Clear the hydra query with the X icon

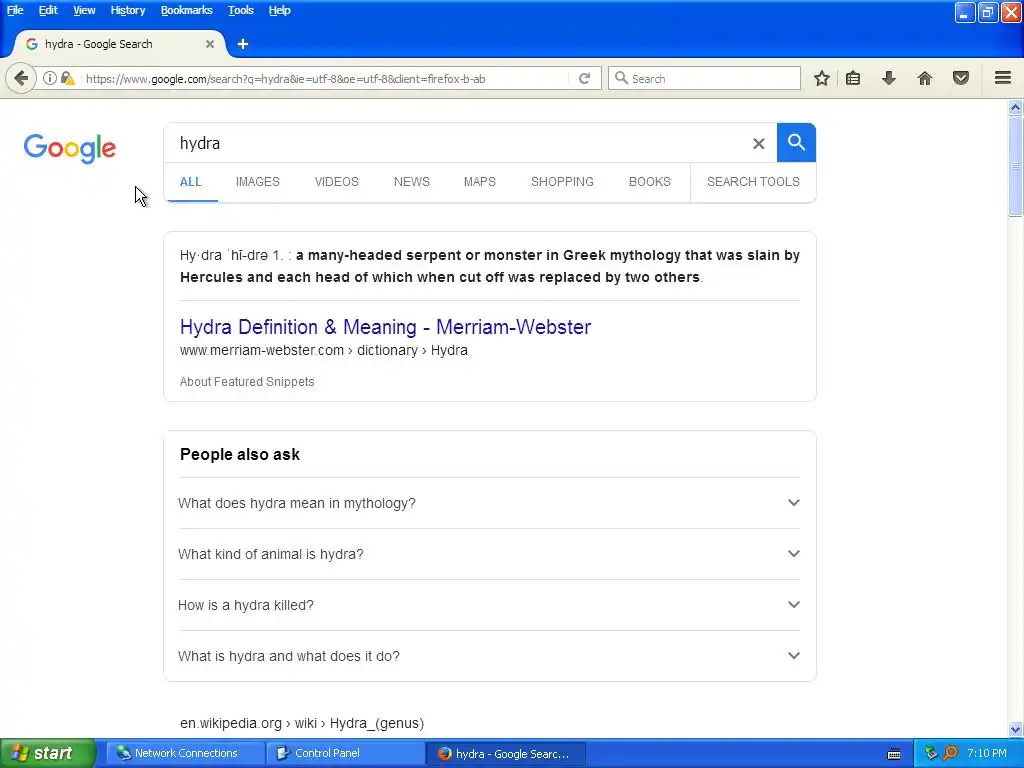pyautogui.click(x=758, y=143)
